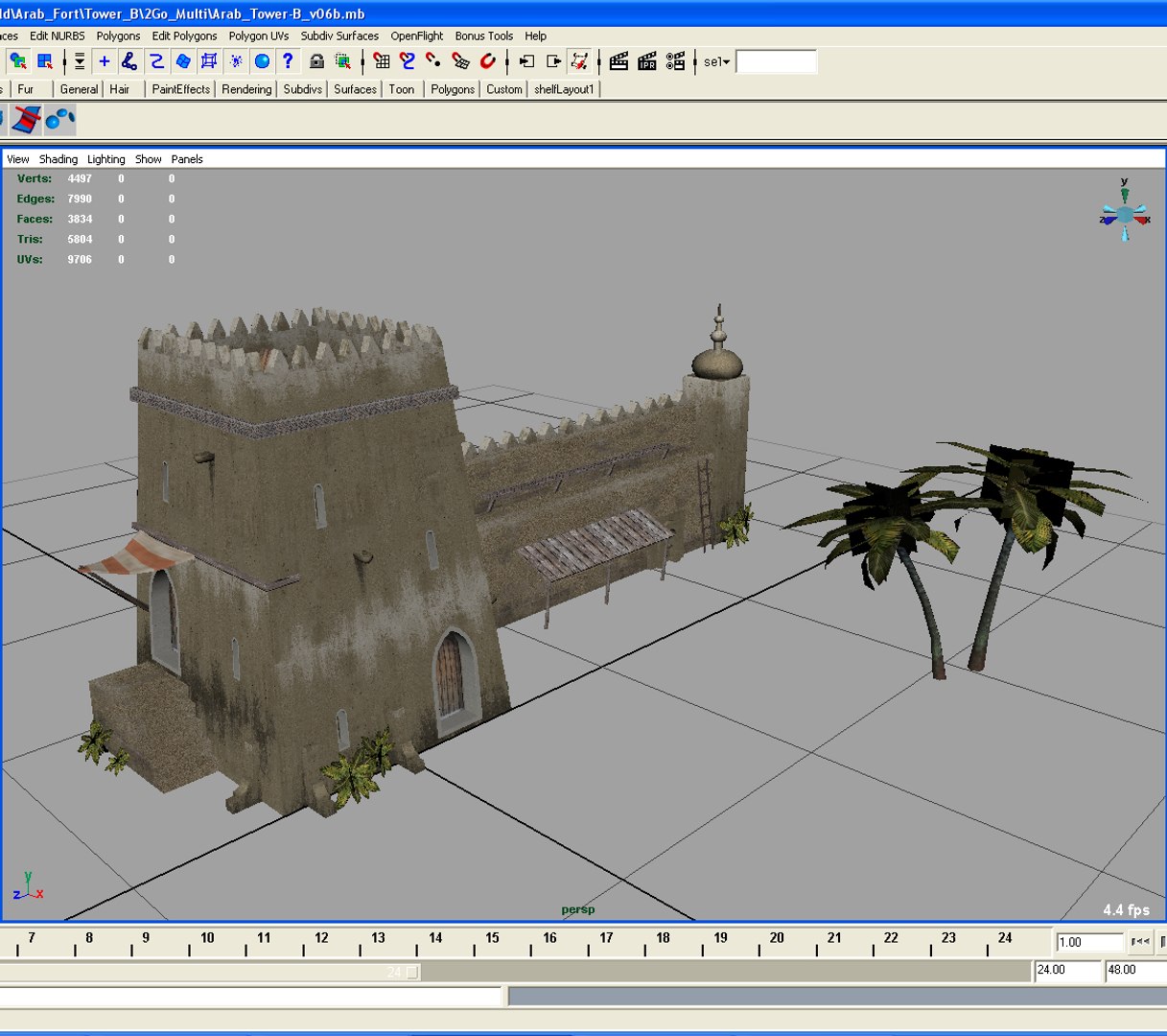The width and height of the screenshot is (1167, 1036).
Task: Toggle construction history icon
Action: pos(579,61)
